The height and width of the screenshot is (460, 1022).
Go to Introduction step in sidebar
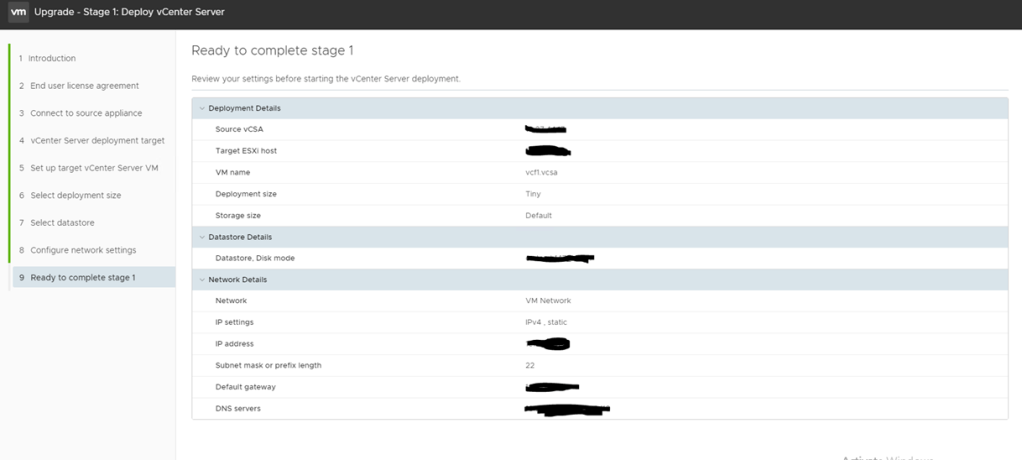coord(52,59)
